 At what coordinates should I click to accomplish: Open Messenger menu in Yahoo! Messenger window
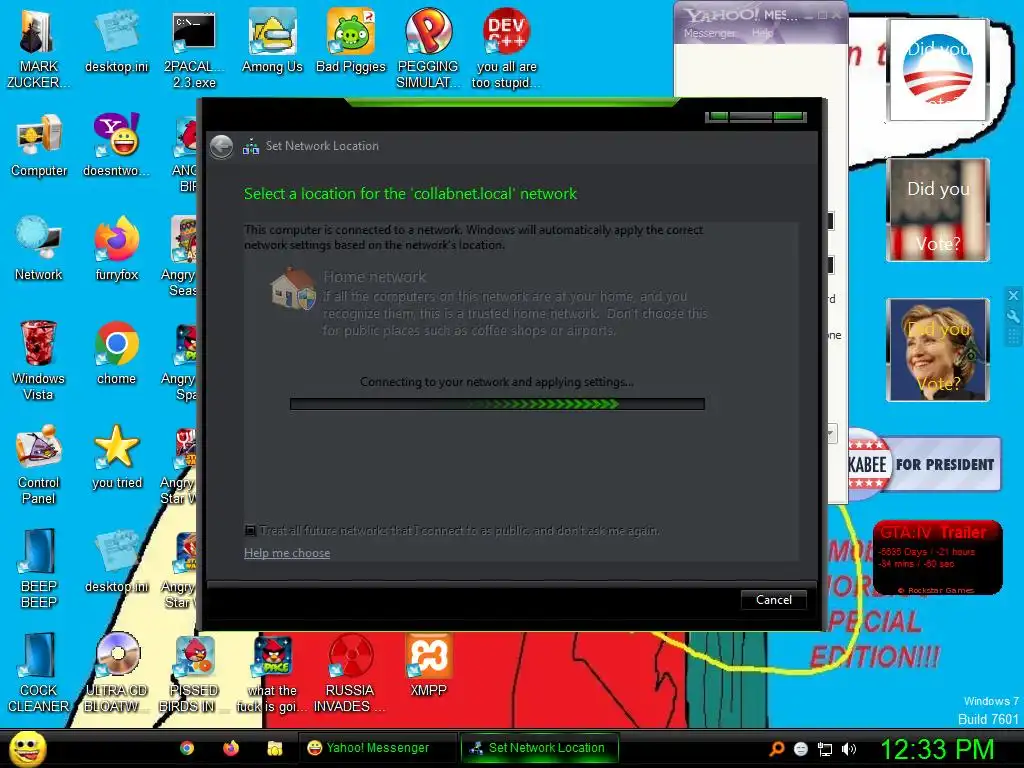709,33
